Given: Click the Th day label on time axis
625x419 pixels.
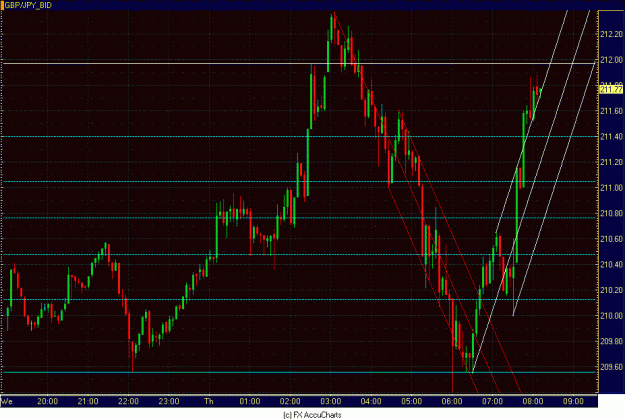Looking at the screenshot, I should pyautogui.click(x=208, y=401).
